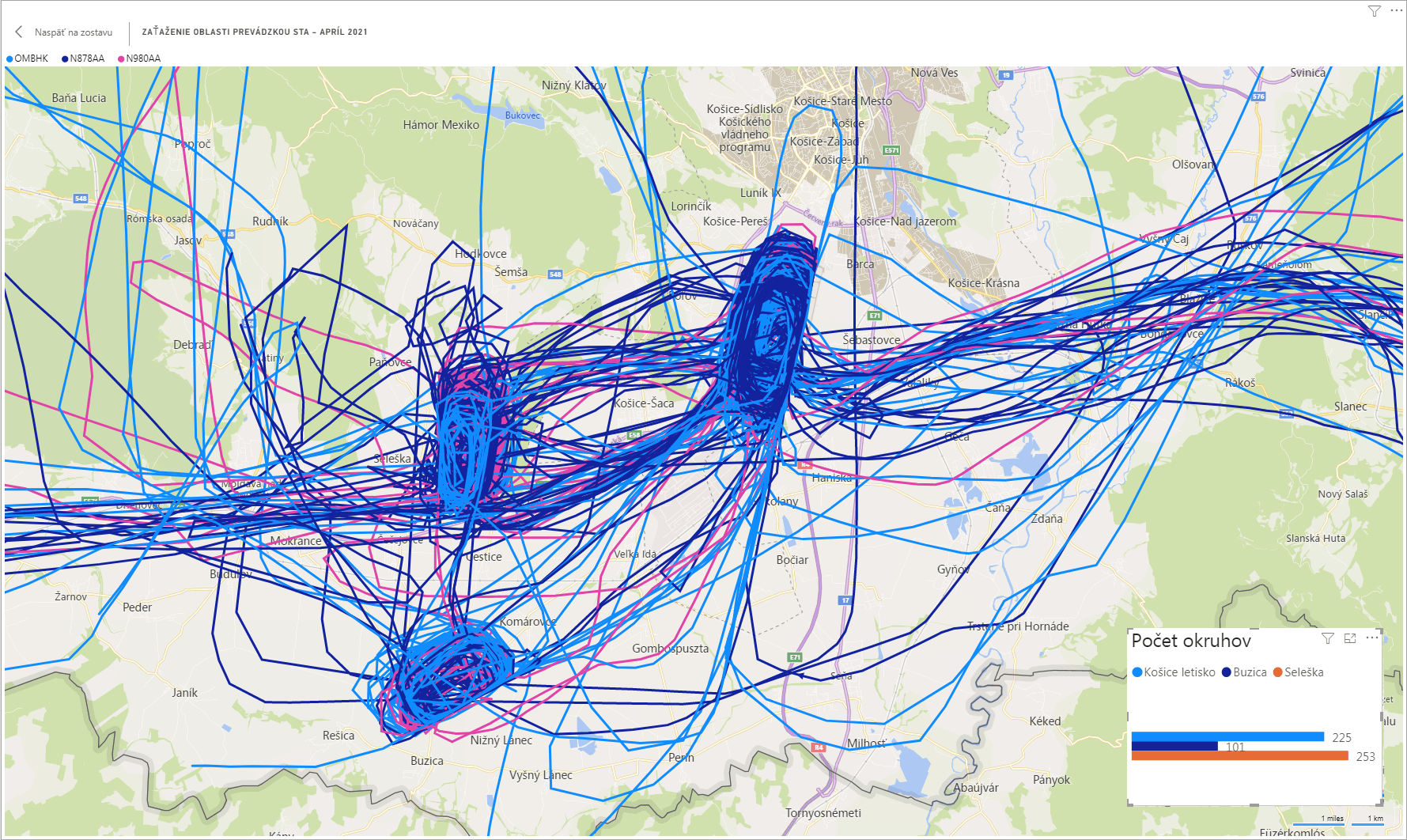Toggle the OMBHK legend item

click(x=31, y=59)
